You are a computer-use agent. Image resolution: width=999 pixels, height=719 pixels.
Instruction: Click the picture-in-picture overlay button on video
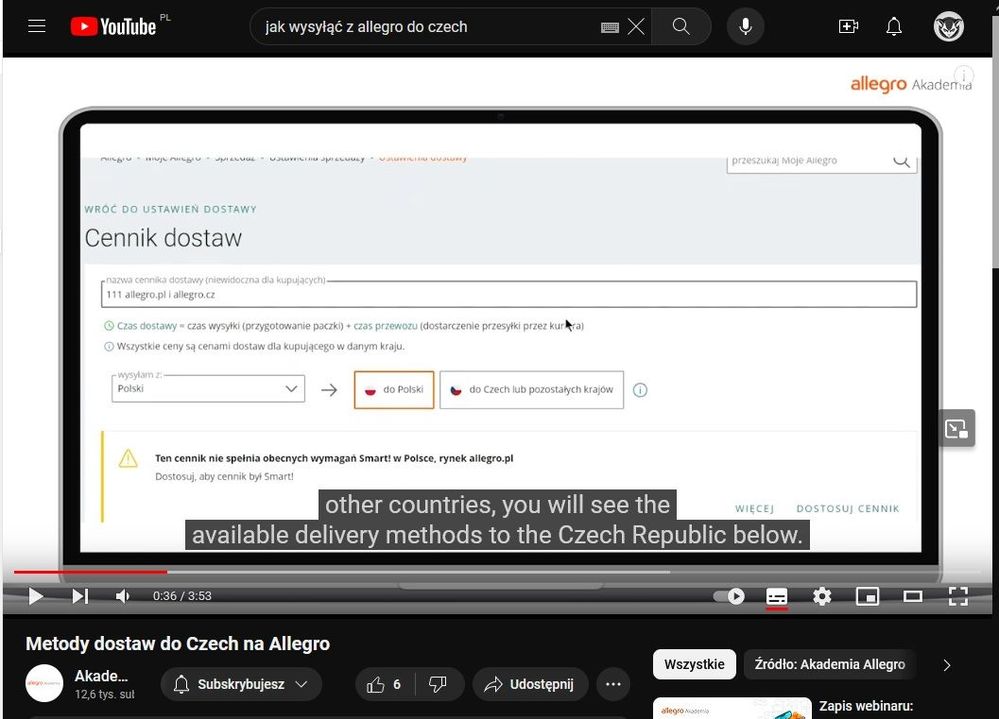point(956,429)
